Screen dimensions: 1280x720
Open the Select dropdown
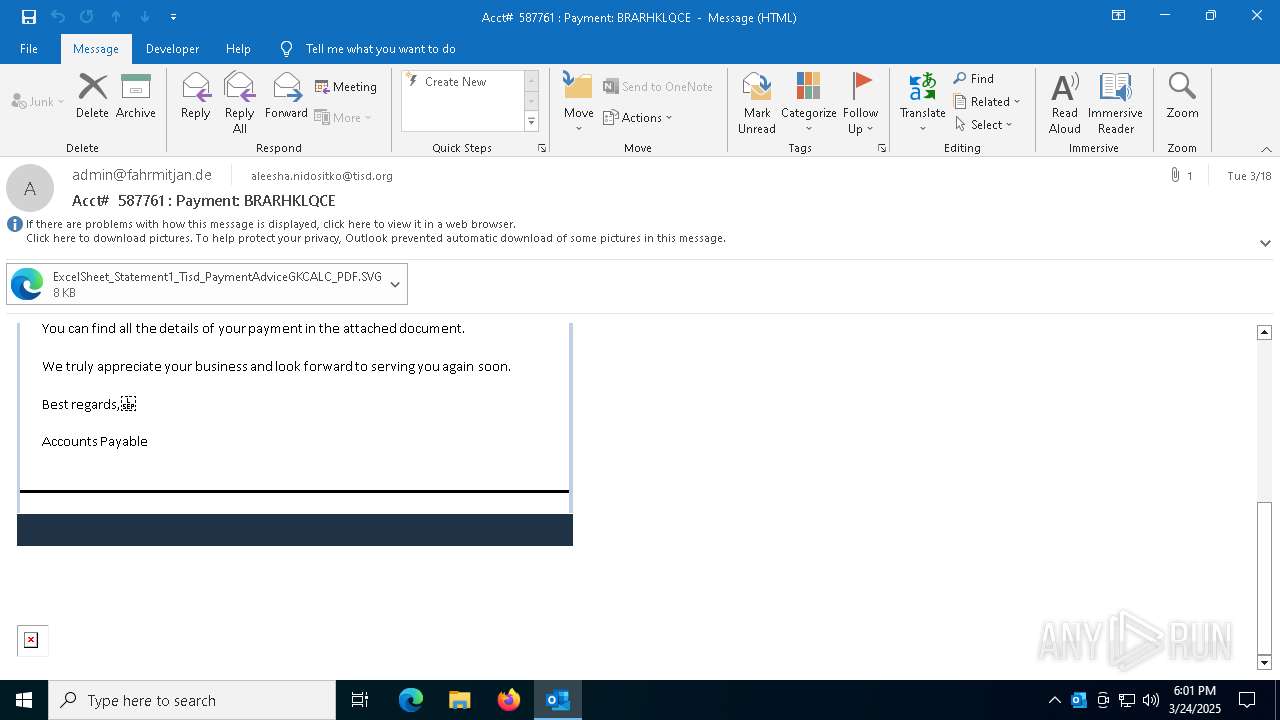tap(984, 125)
